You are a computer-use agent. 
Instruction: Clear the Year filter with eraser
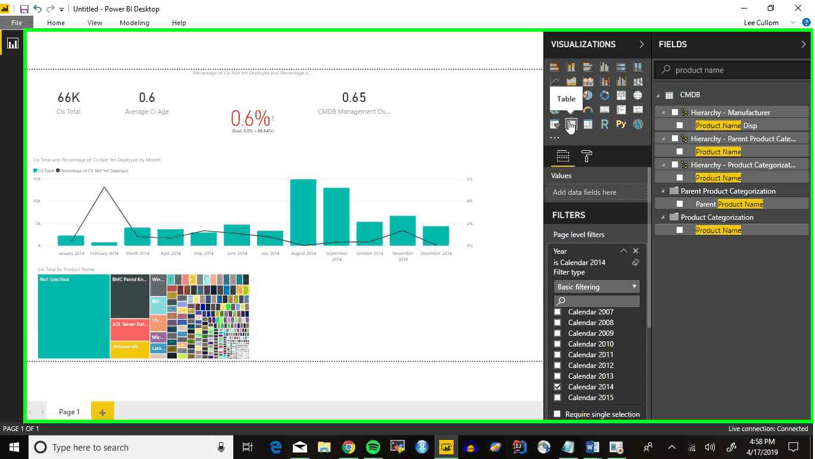pyautogui.click(x=635, y=263)
